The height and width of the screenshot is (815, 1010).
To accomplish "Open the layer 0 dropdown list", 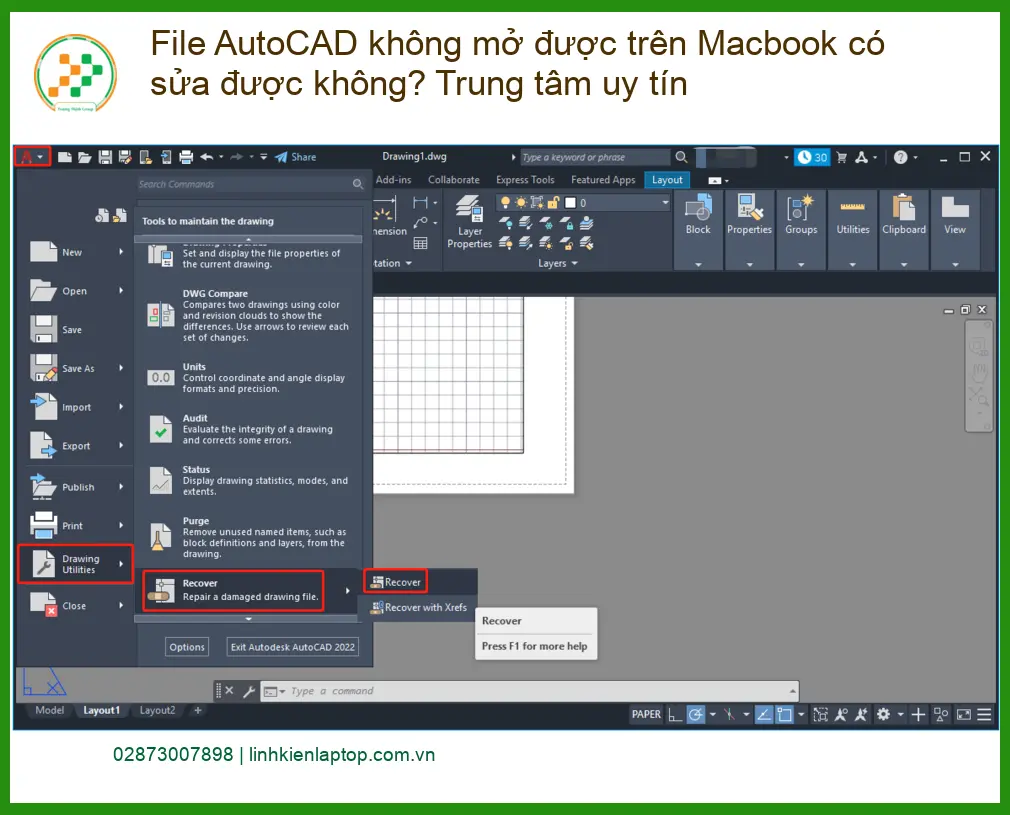I will coord(665,203).
